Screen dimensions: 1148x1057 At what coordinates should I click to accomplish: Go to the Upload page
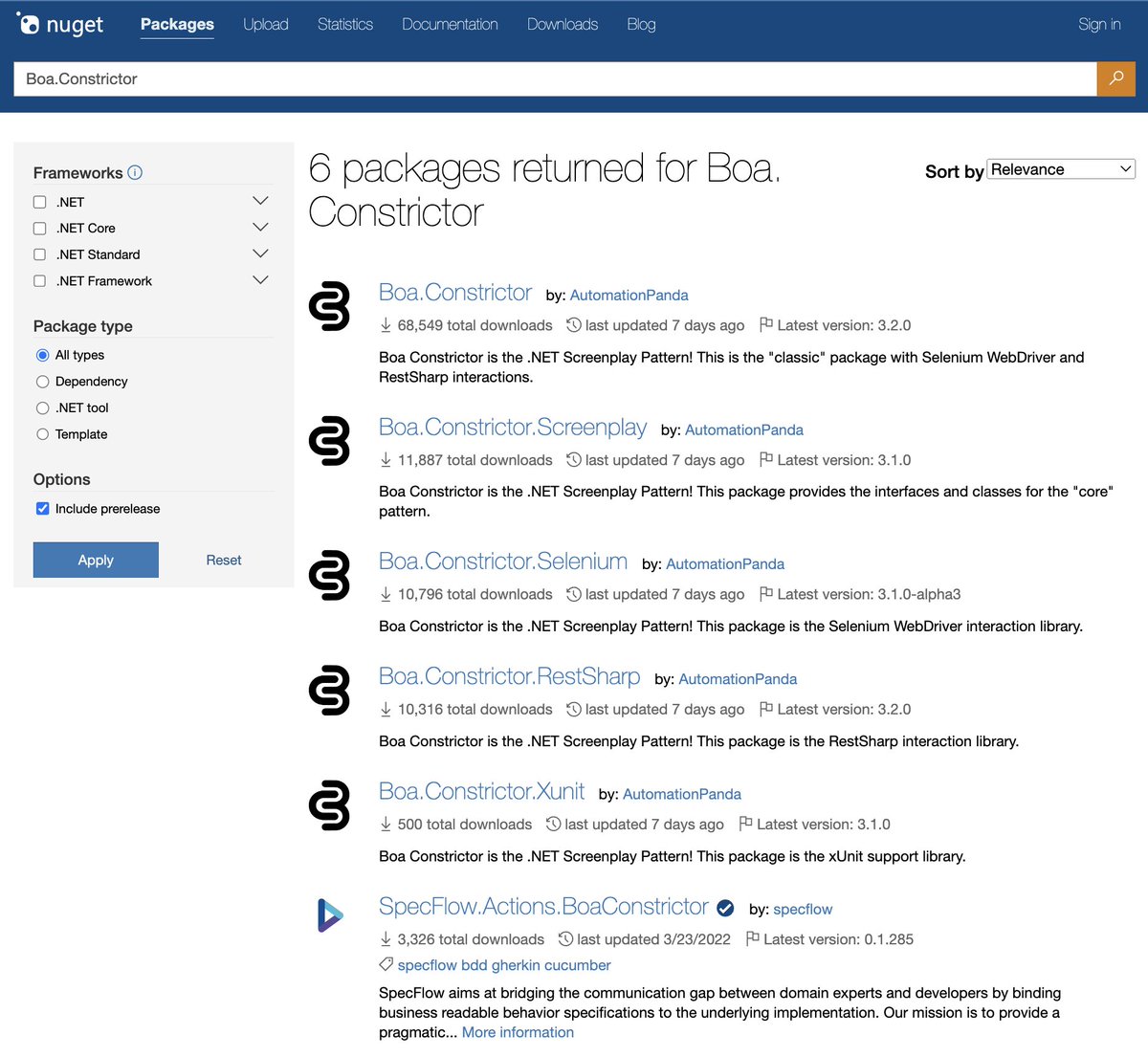pyautogui.click(x=266, y=25)
